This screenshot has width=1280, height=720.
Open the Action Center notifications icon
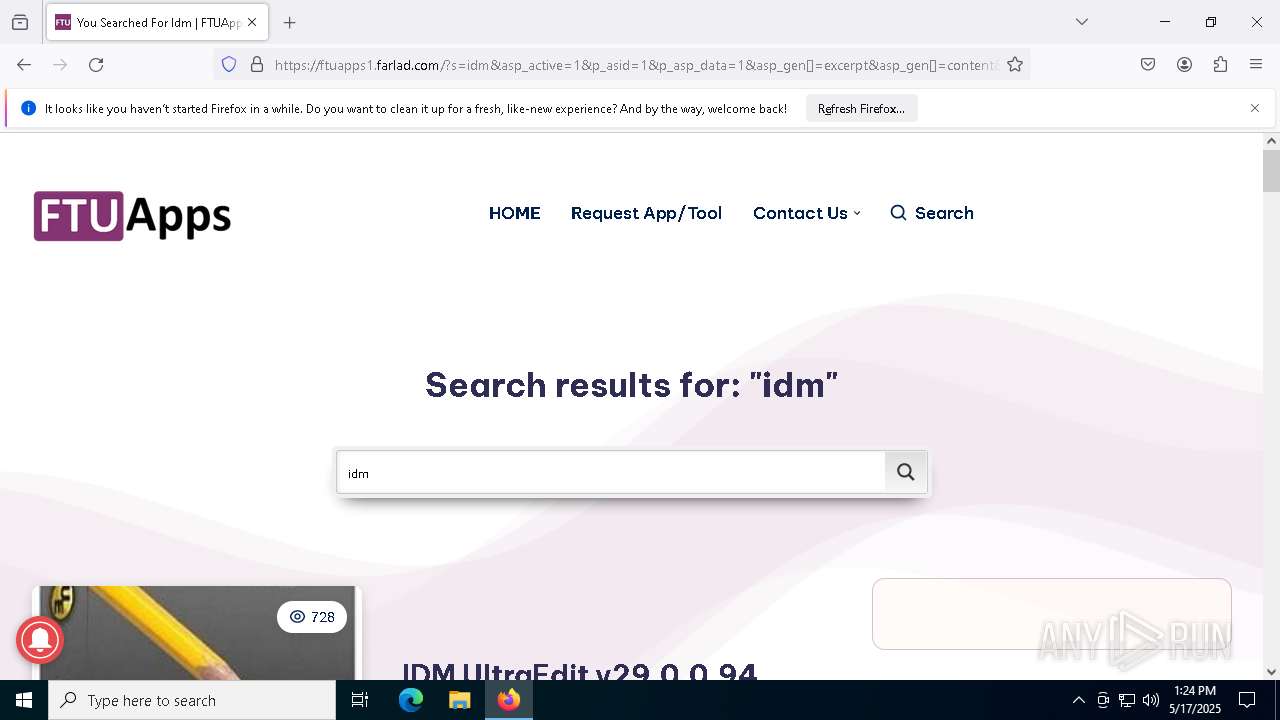[1247, 700]
